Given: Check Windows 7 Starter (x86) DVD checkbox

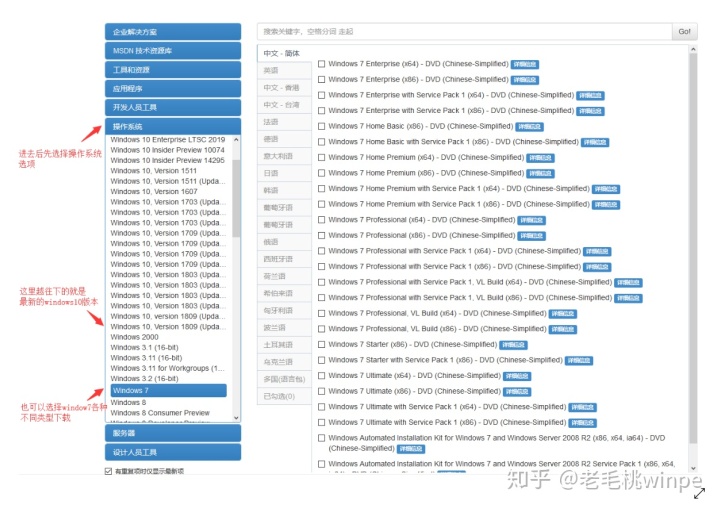Looking at the screenshot, I should click(x=322, y=345).
